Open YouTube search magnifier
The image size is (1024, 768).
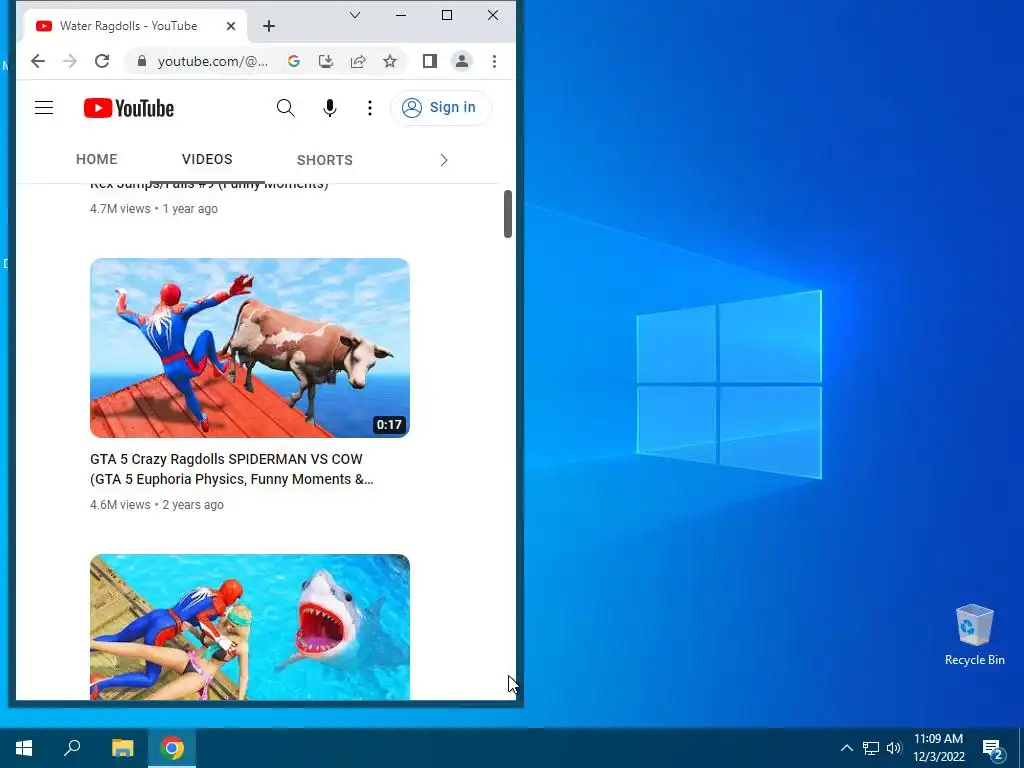pyautogui.click(x=285, y=108)
